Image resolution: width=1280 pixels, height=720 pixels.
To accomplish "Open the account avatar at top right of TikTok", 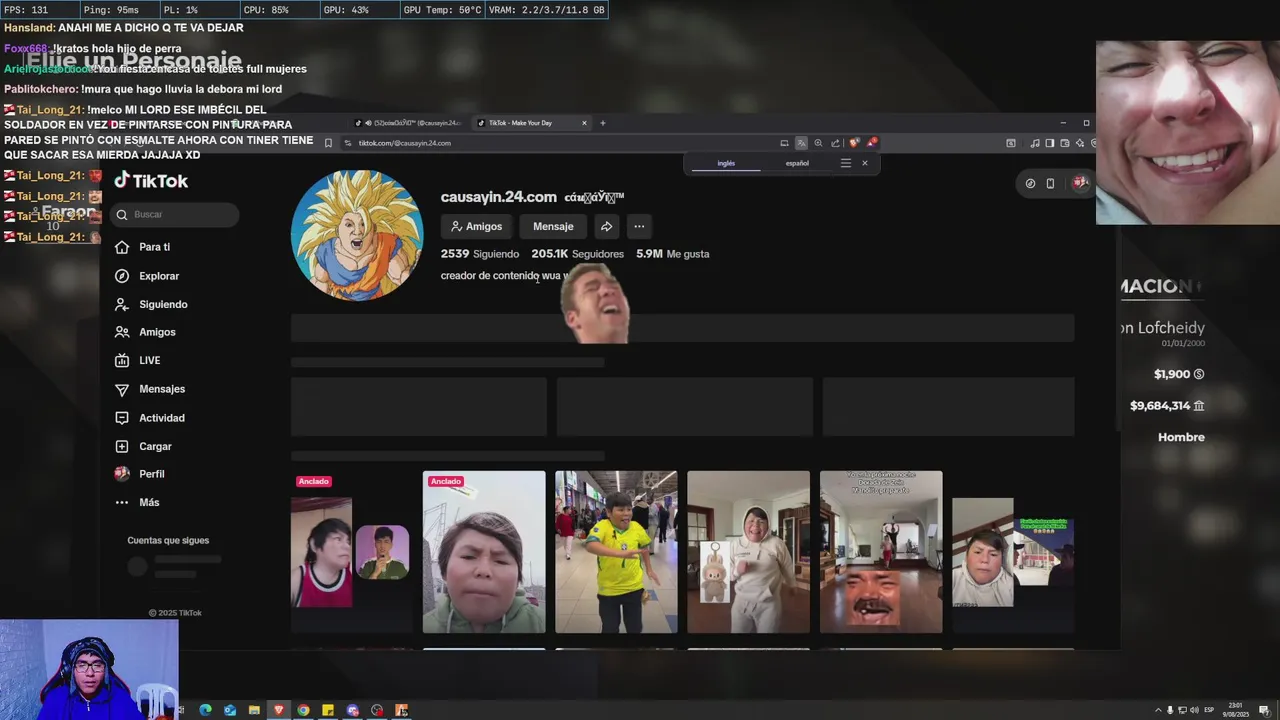I will (1080, 183).
